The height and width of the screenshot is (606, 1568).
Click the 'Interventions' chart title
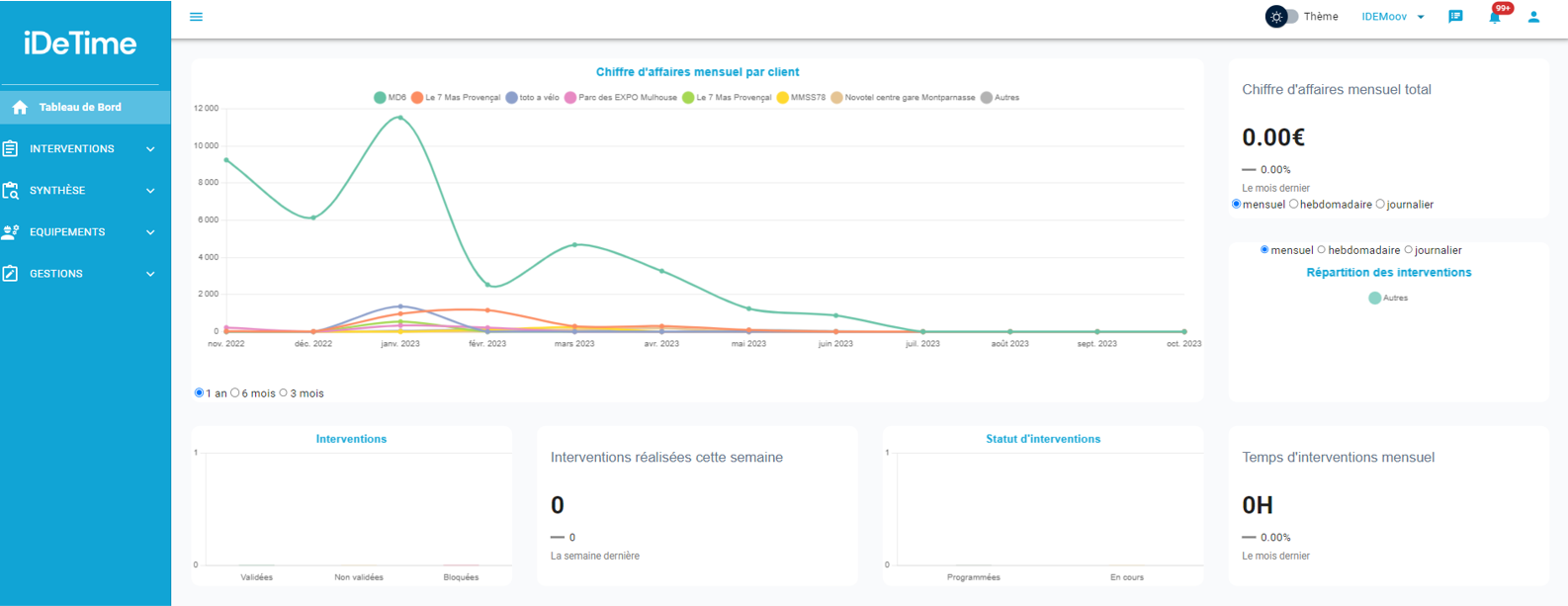351,439
